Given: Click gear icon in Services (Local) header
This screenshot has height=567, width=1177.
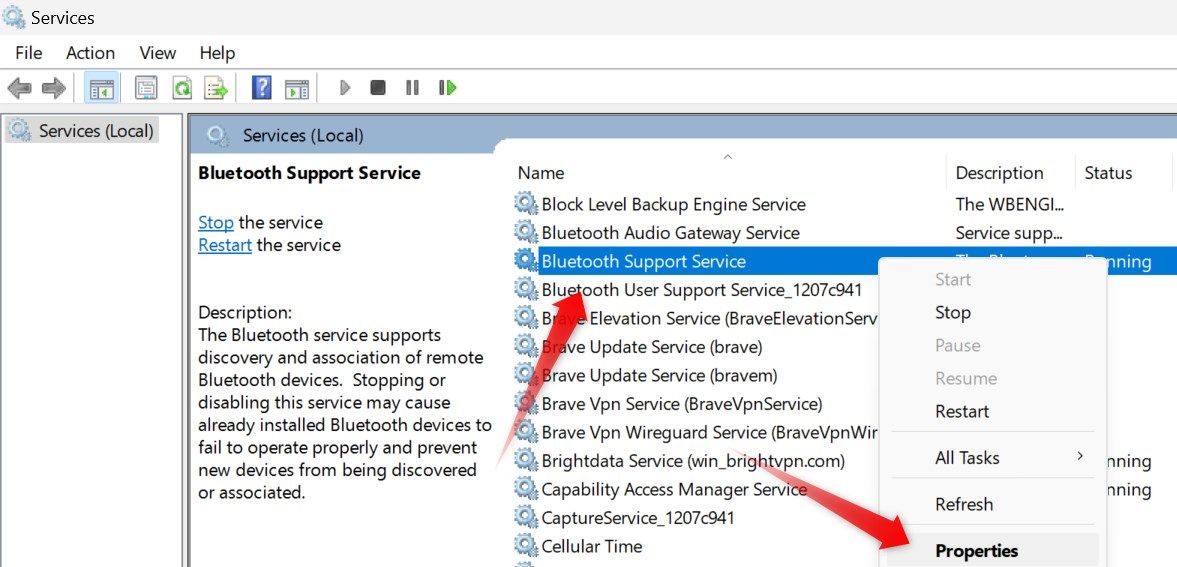Looking at the screenshot, I should pyautogui.click(x=218, y=135).
